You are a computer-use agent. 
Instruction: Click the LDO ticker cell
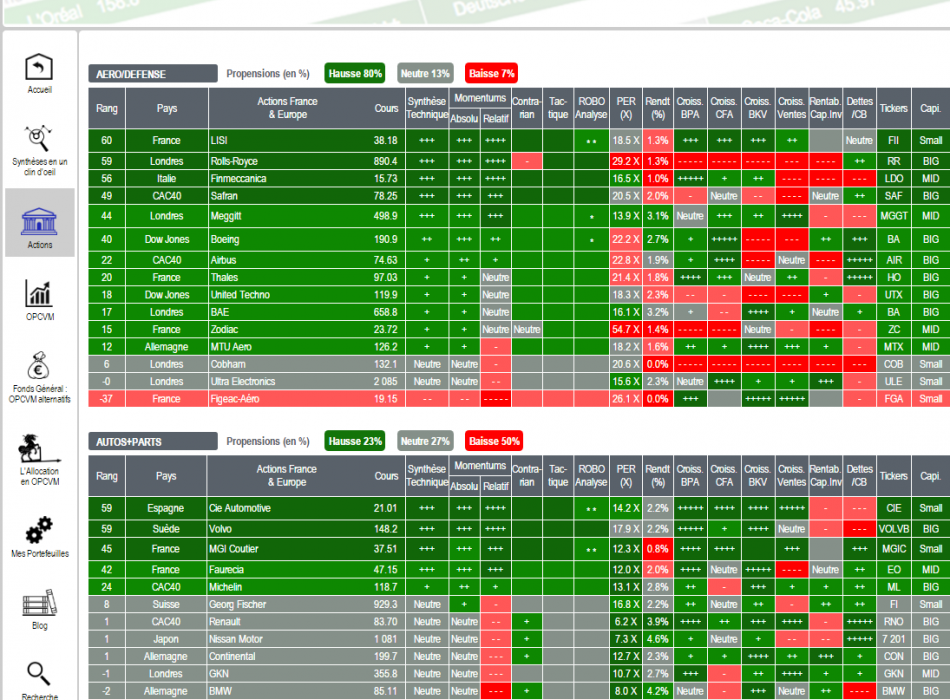pos(894,179)
